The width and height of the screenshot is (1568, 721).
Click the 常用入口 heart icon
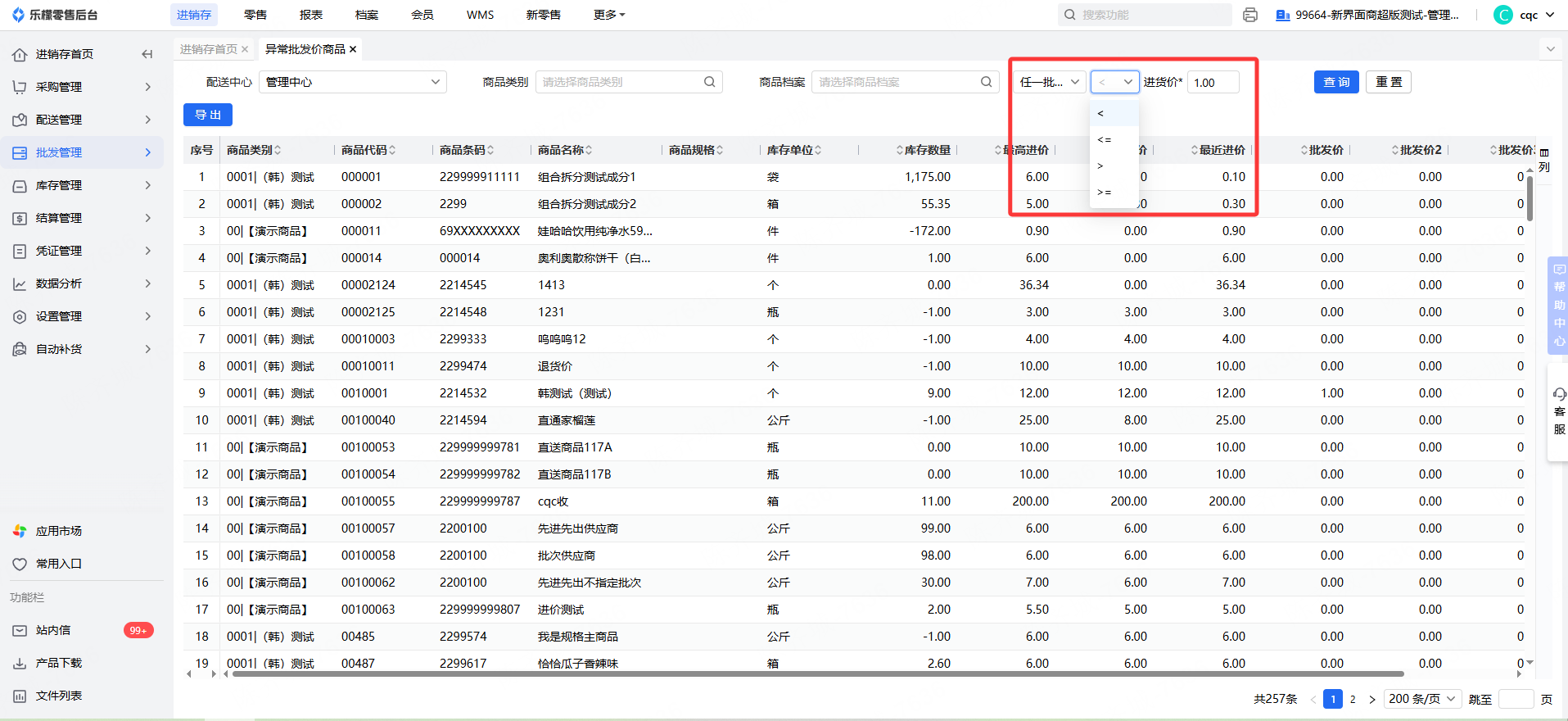[20, 564]
